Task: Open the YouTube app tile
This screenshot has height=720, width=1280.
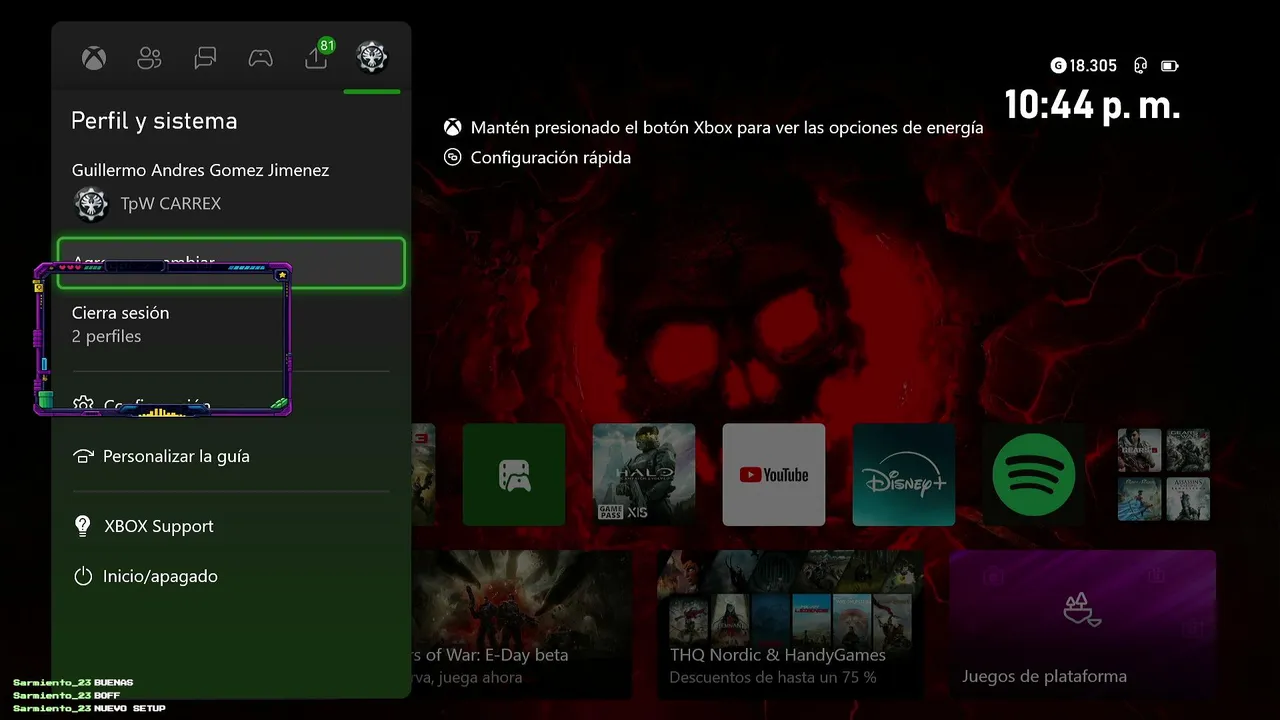Action: click(x=774, y=475)
